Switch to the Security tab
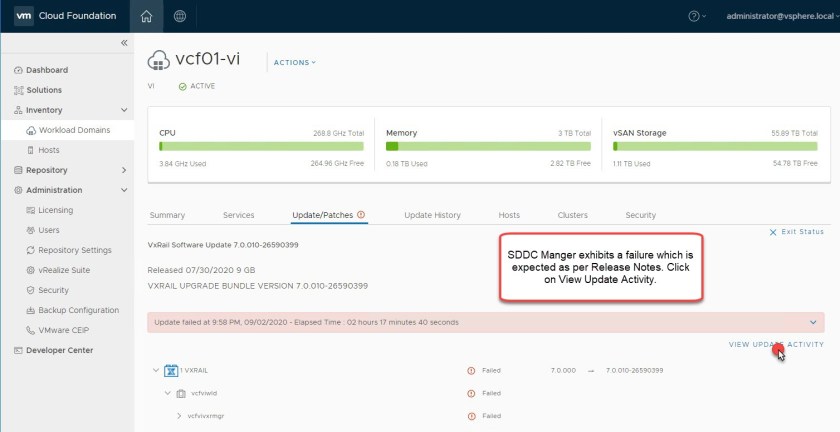The height and width of the screenshot is (432, 840). pyautogui.click(x=641, y=215)
